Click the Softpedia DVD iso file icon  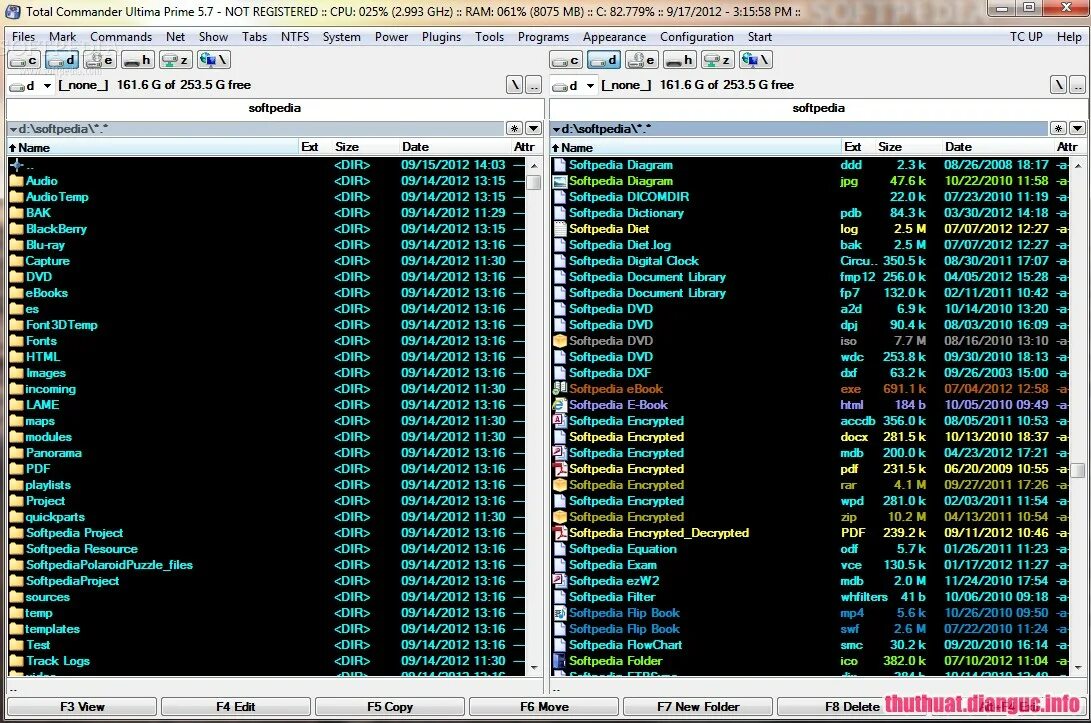click(559, 341)
